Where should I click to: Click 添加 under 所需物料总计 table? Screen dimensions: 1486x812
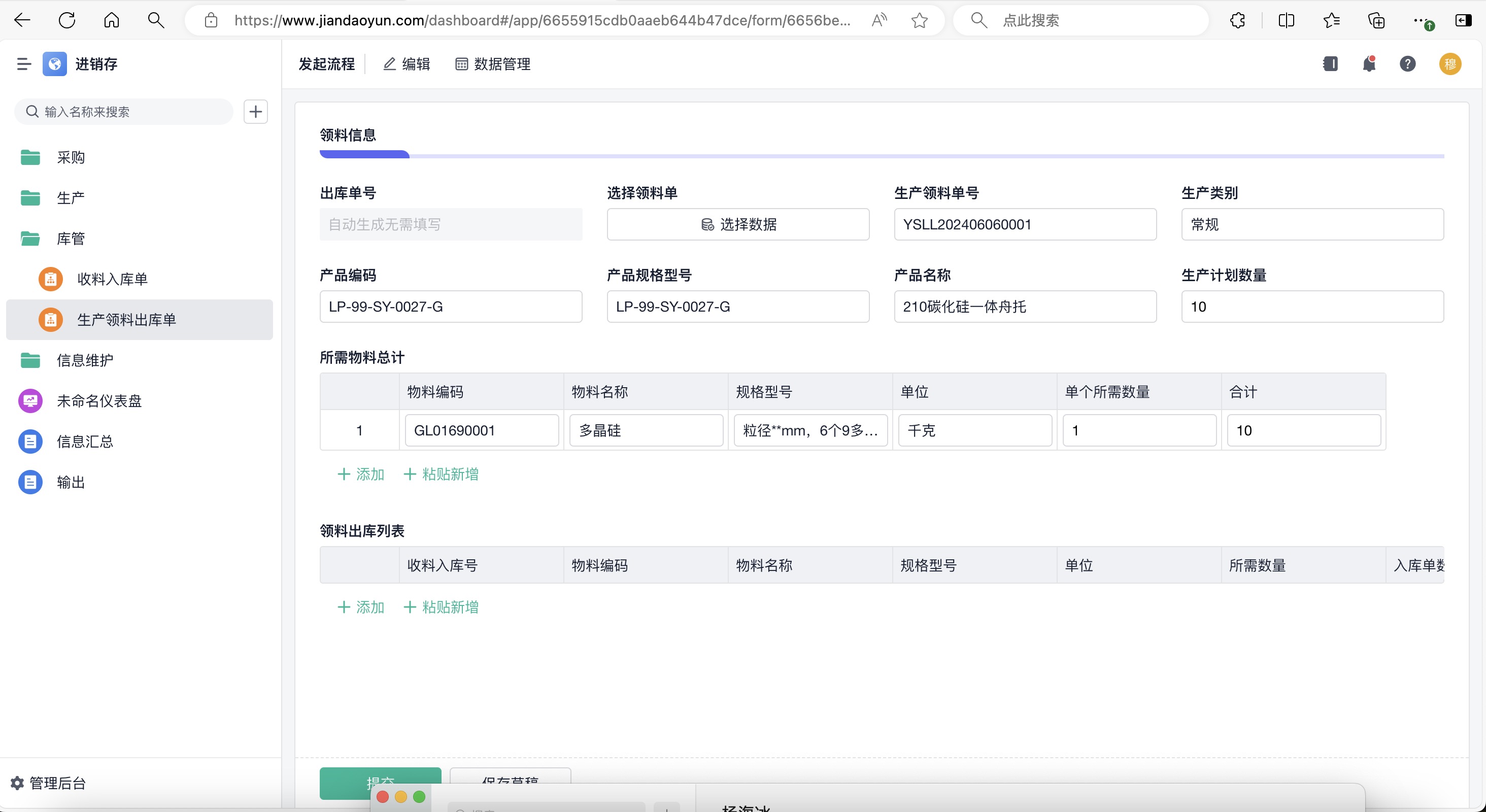tap(360, 474)
